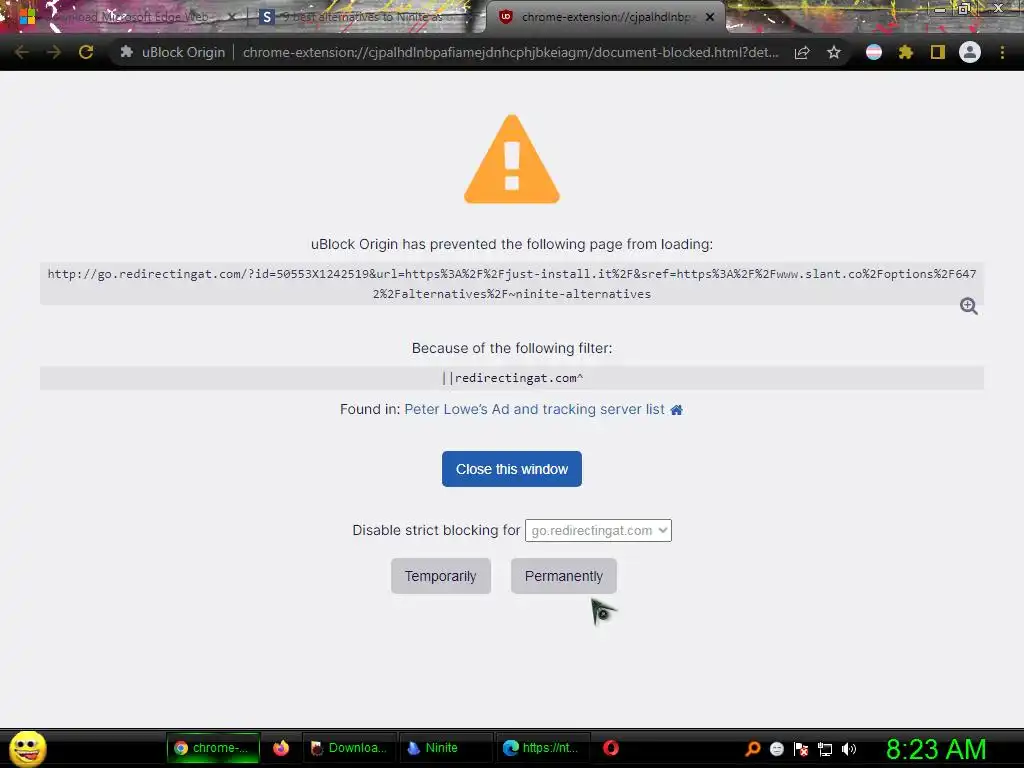Image resolution: width=1024 pixels, height=768 pixels.
Task: Click the extension puzzle icon in address bar
Action: coord(127,52)
